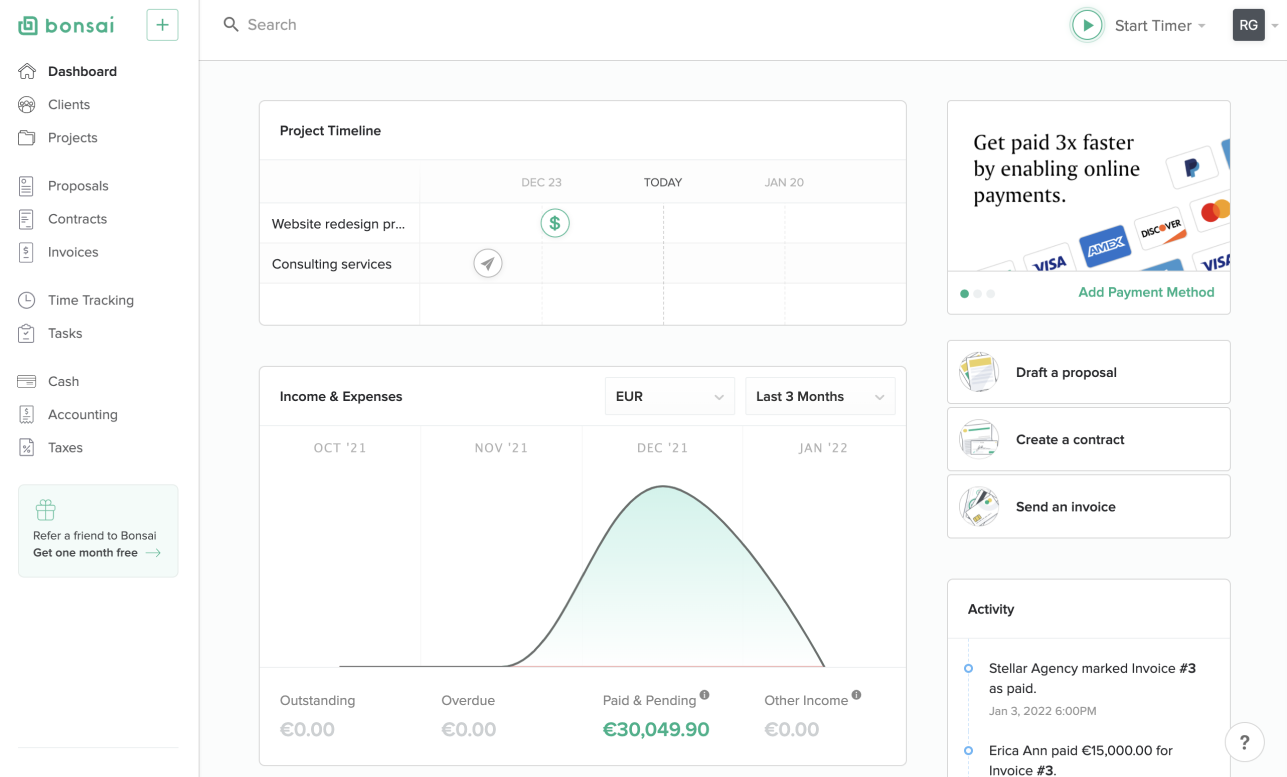Image resolution: width=1287 pixels, height=777 pixels.
Task: Open the Time Tracking page
Action: (90, 300)
